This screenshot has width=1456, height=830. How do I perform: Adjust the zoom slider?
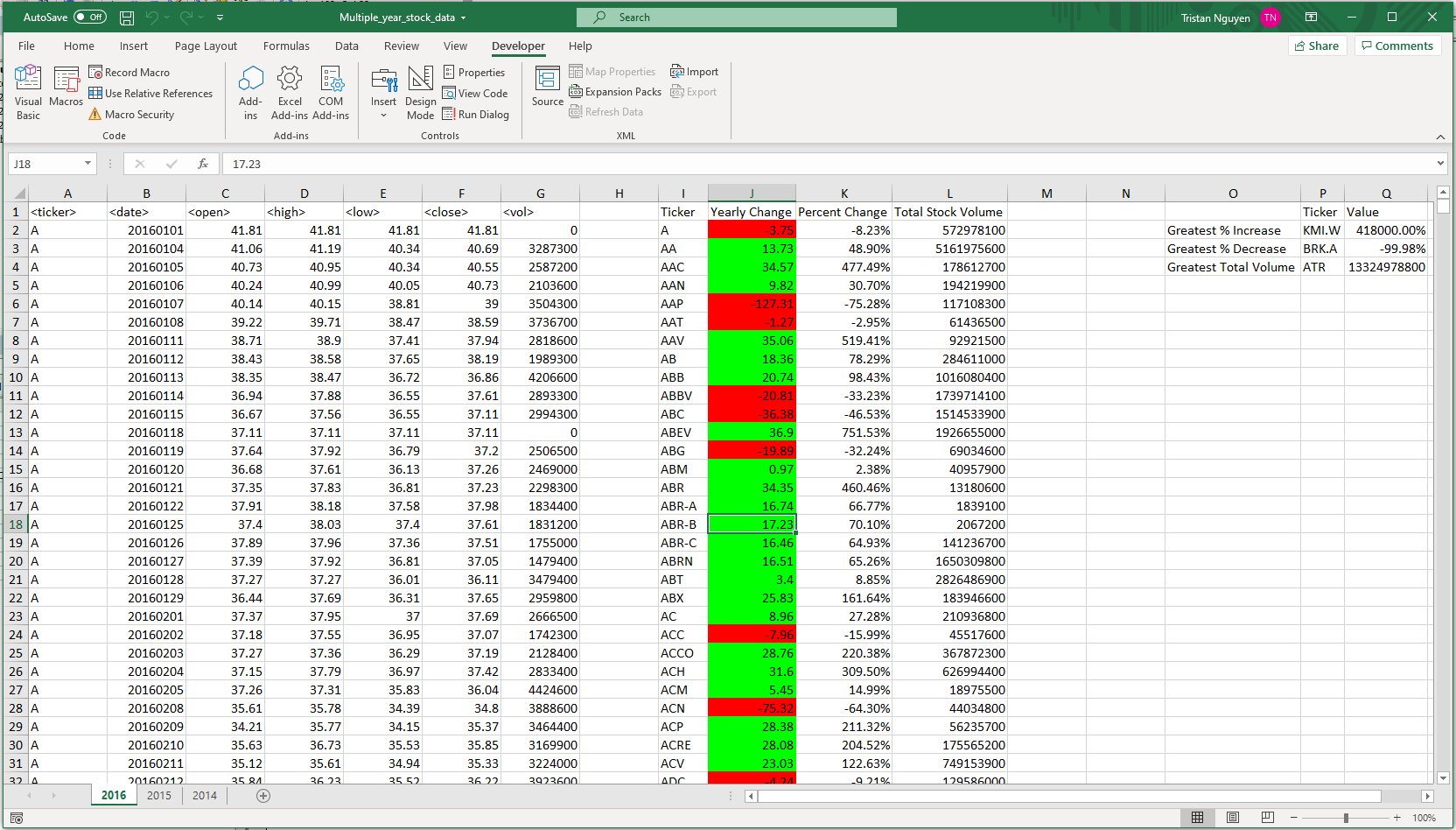tap(1346, 818)
